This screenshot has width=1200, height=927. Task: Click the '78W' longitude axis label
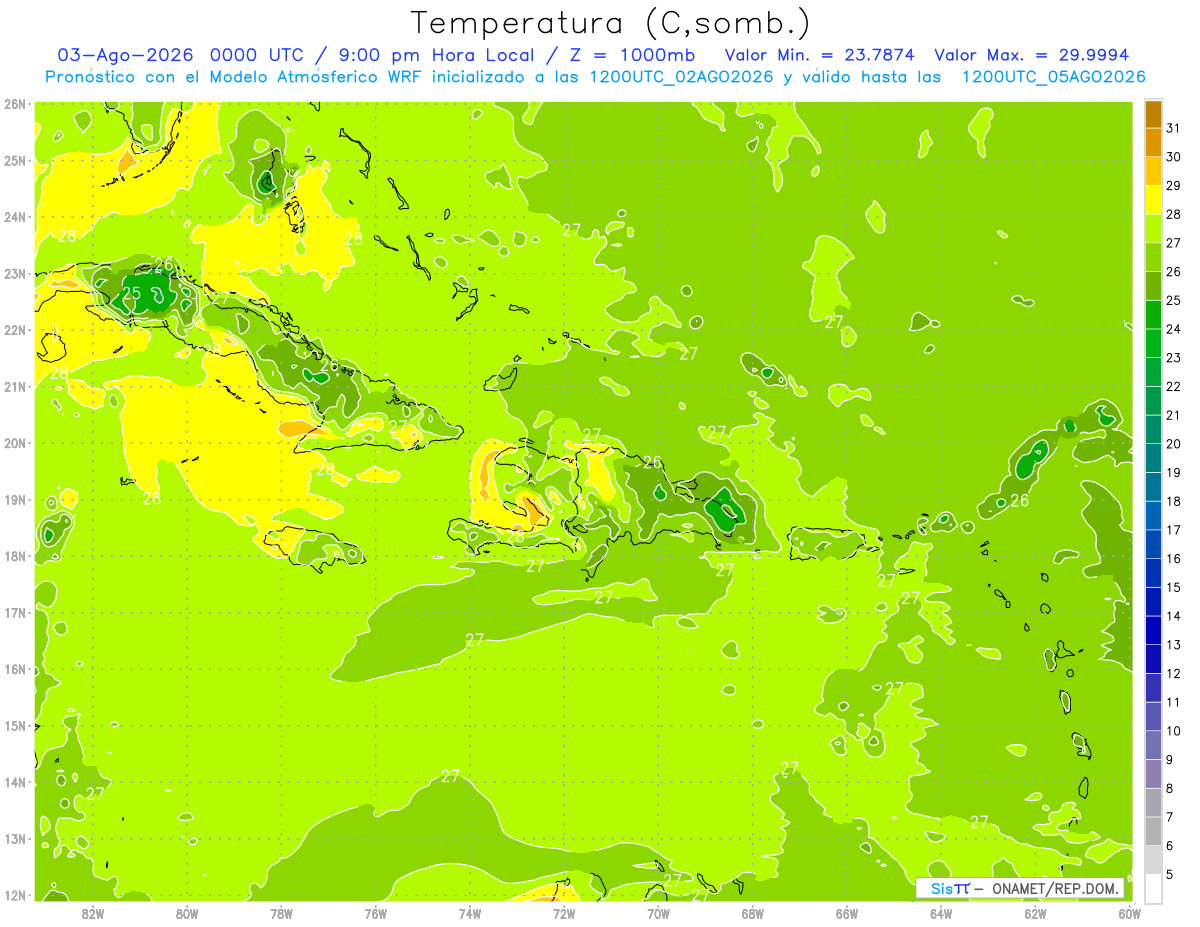point(281,913)
